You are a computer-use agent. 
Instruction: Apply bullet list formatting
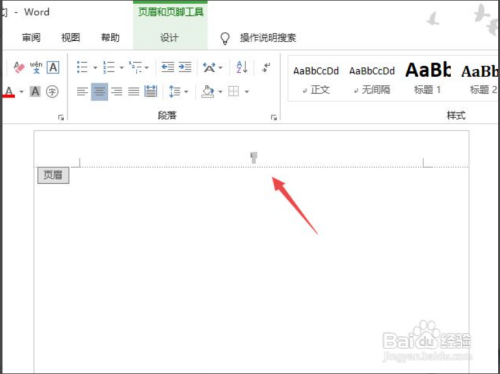pyautogui.click(x=82, y=67)
